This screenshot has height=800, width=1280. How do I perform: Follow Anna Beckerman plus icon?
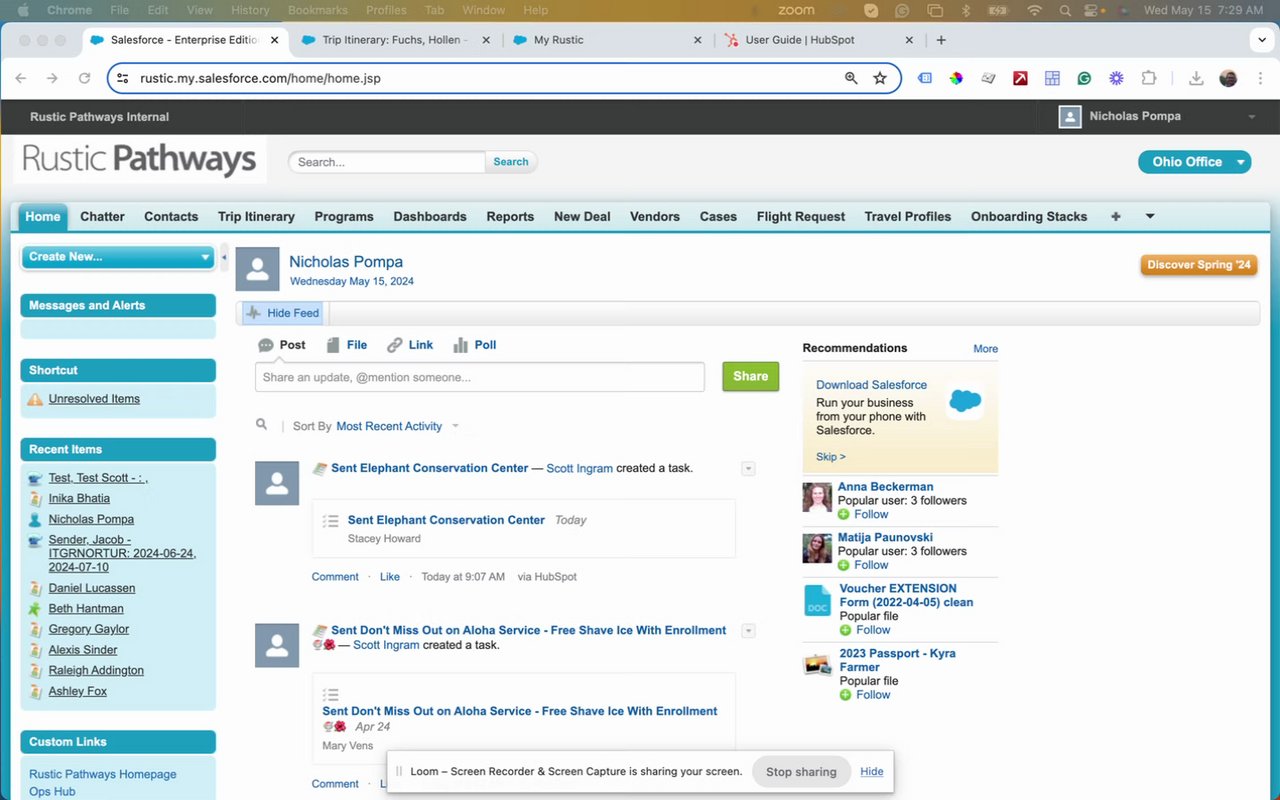tap(844, 514)
